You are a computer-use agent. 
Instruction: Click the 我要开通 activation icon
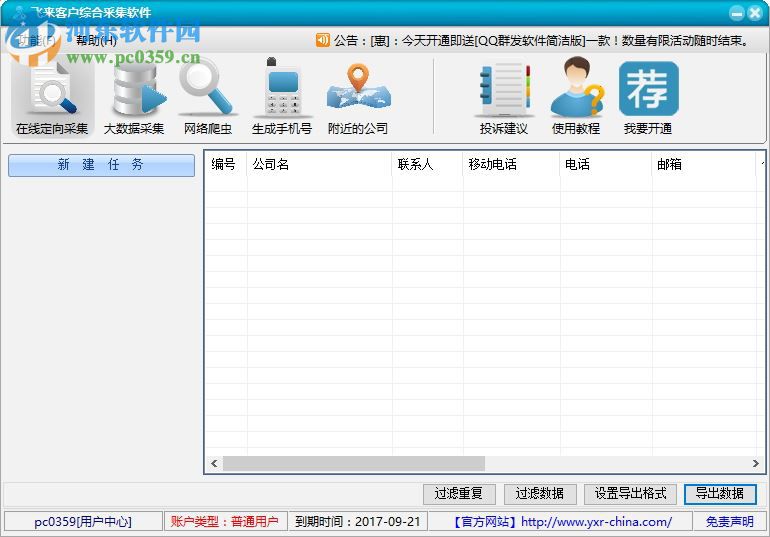(x=648, y=97)
